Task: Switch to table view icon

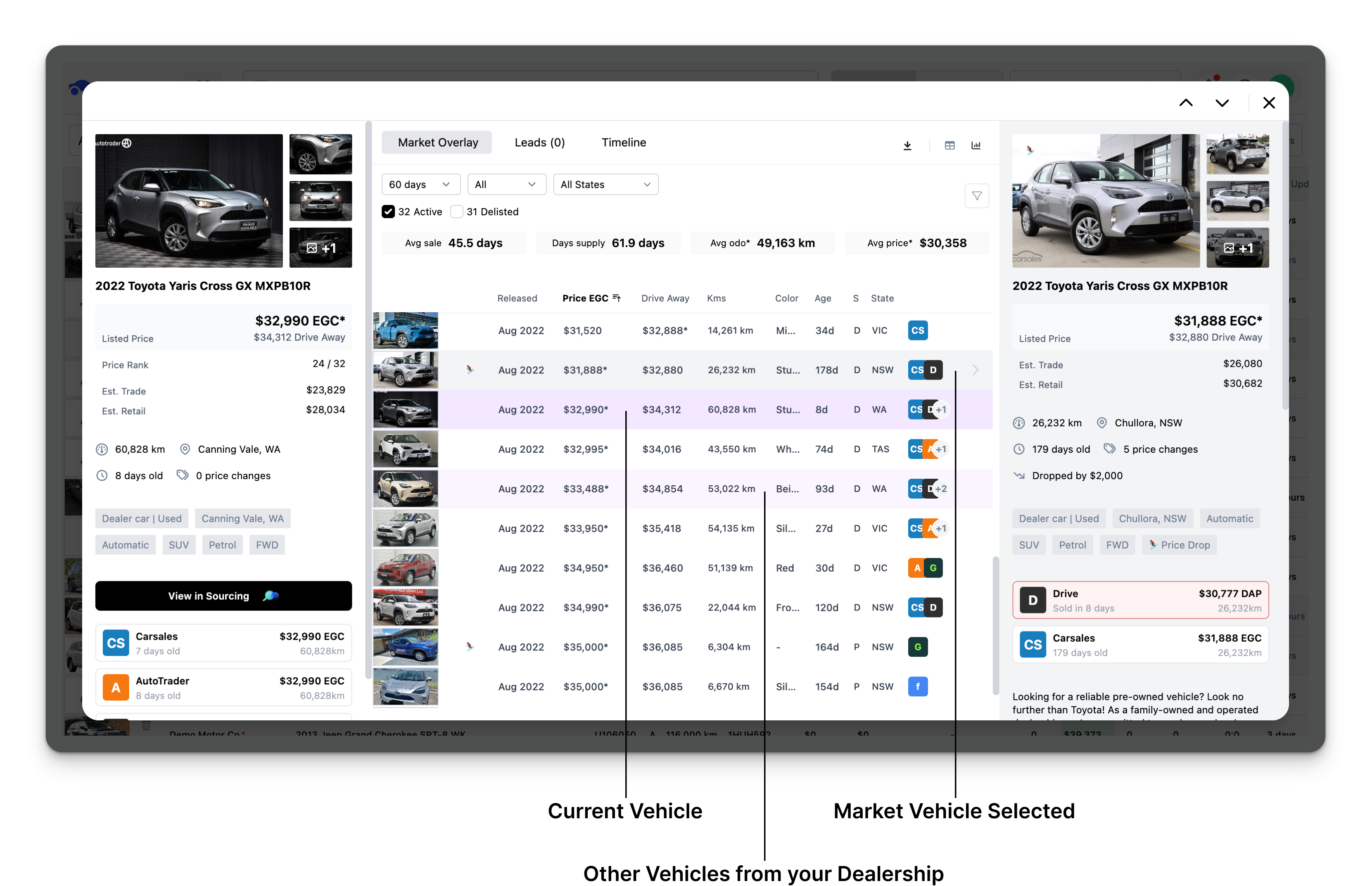Action: click(x=949, y=145)
